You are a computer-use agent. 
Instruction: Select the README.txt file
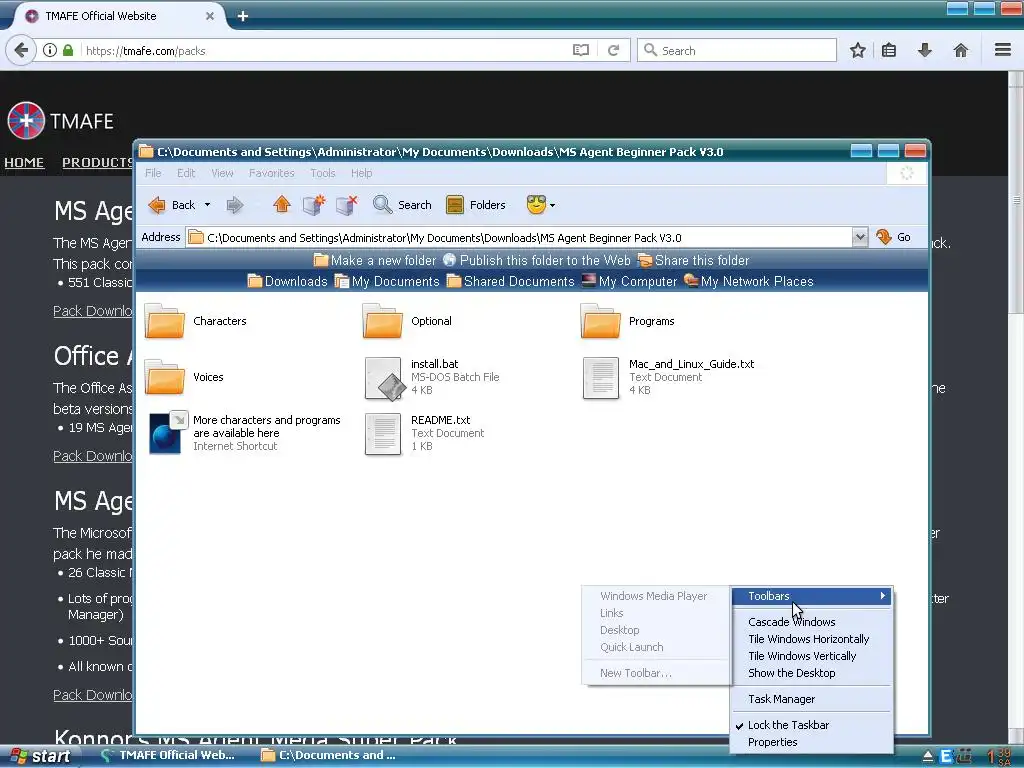click(x=424, y=434)
